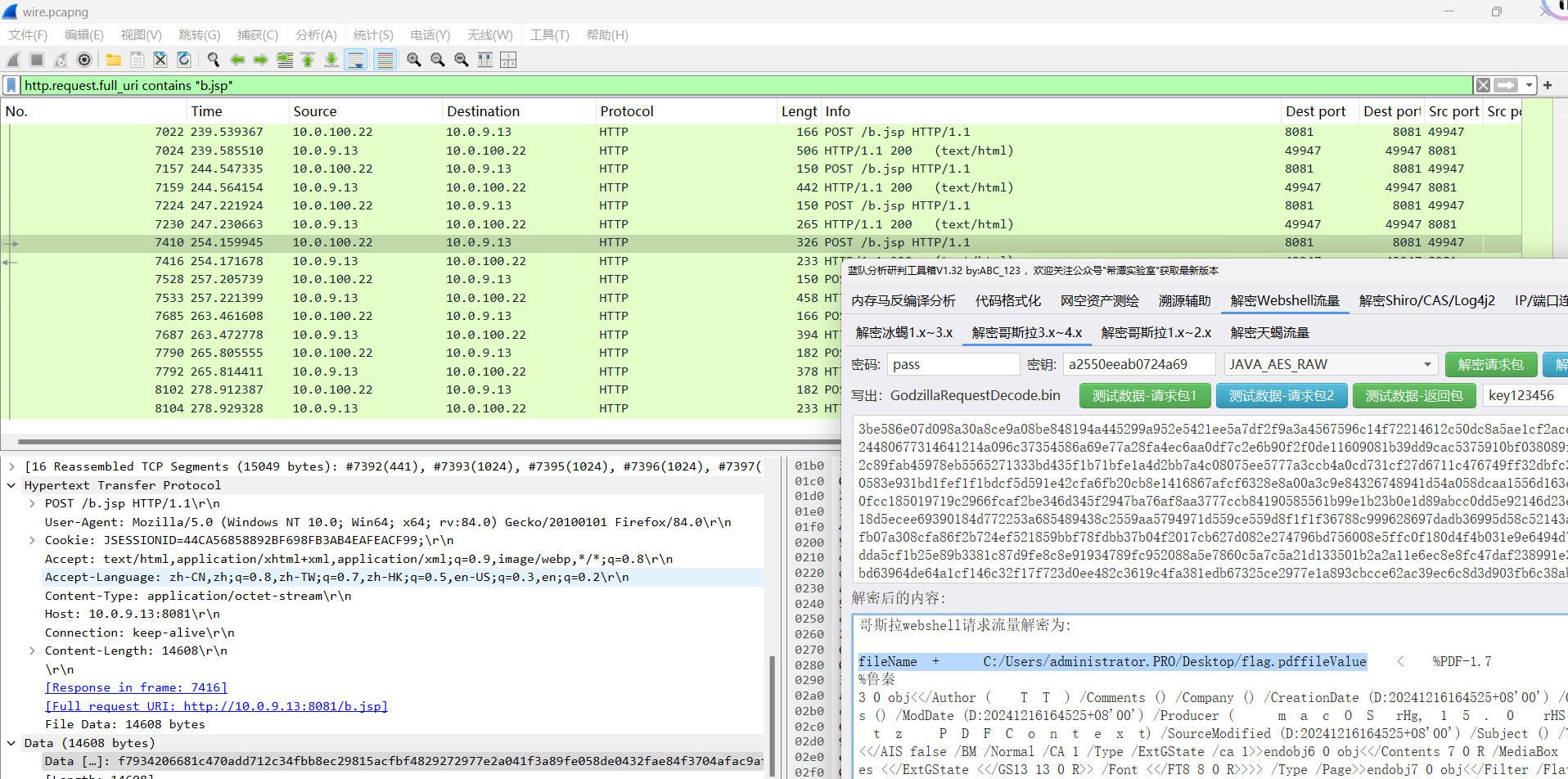This screenshot has width=1568, height=779.
Task: Click the 密码 field containing pass
Action: pos(953,364)
